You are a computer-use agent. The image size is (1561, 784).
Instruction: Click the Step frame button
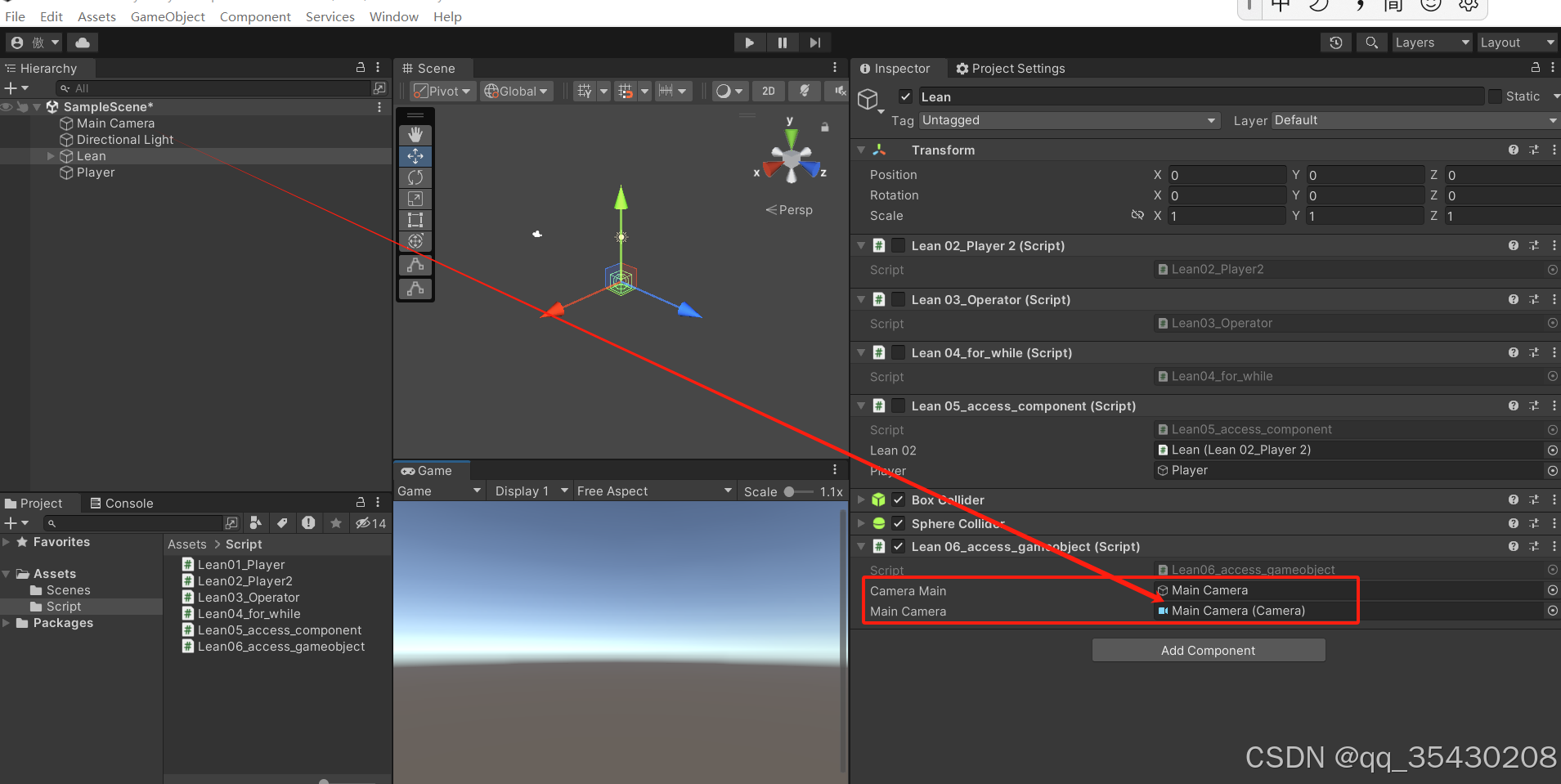[815, 43]
